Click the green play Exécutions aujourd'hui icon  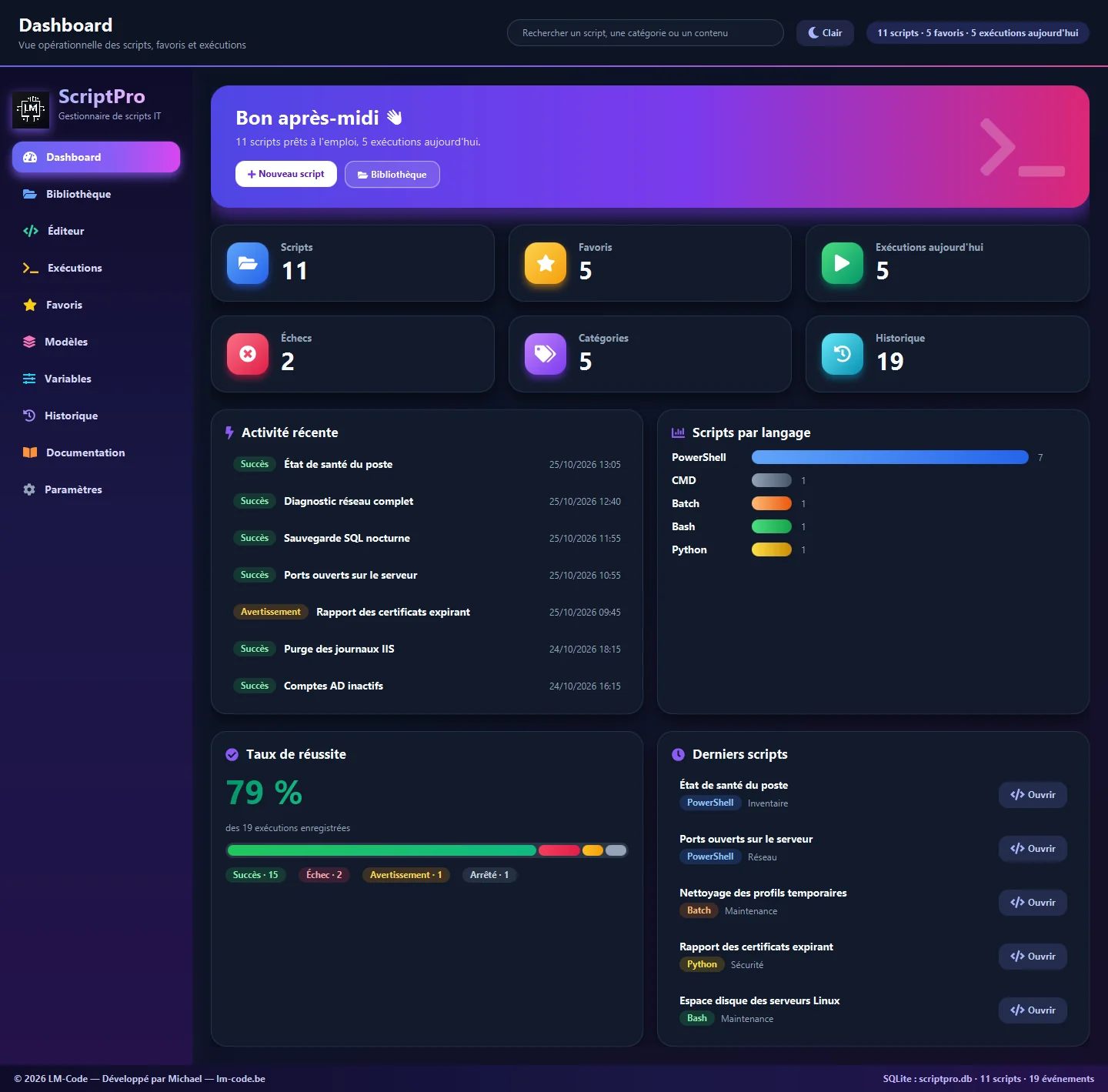tap(843, 263)
